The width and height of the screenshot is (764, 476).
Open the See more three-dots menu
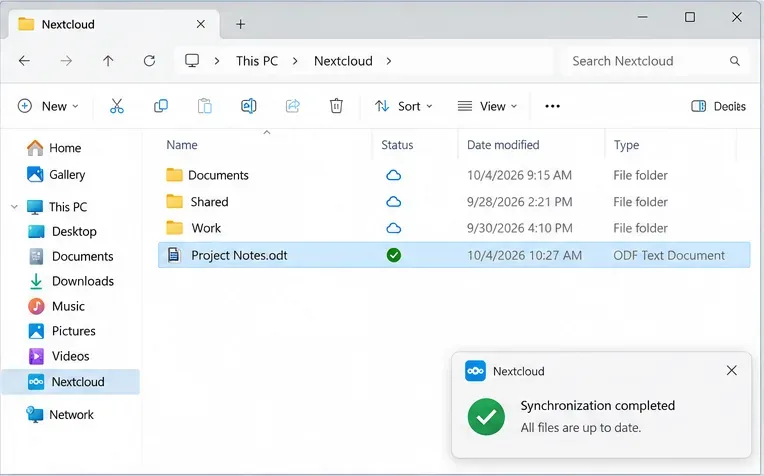(553, 106)
